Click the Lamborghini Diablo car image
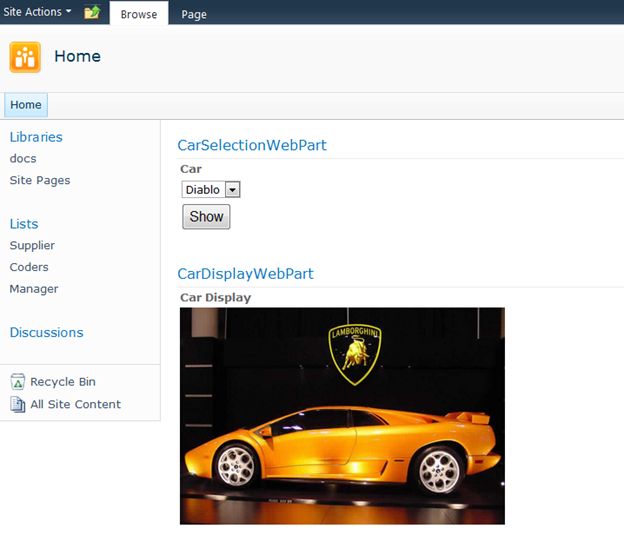 [x=342, y=415]
